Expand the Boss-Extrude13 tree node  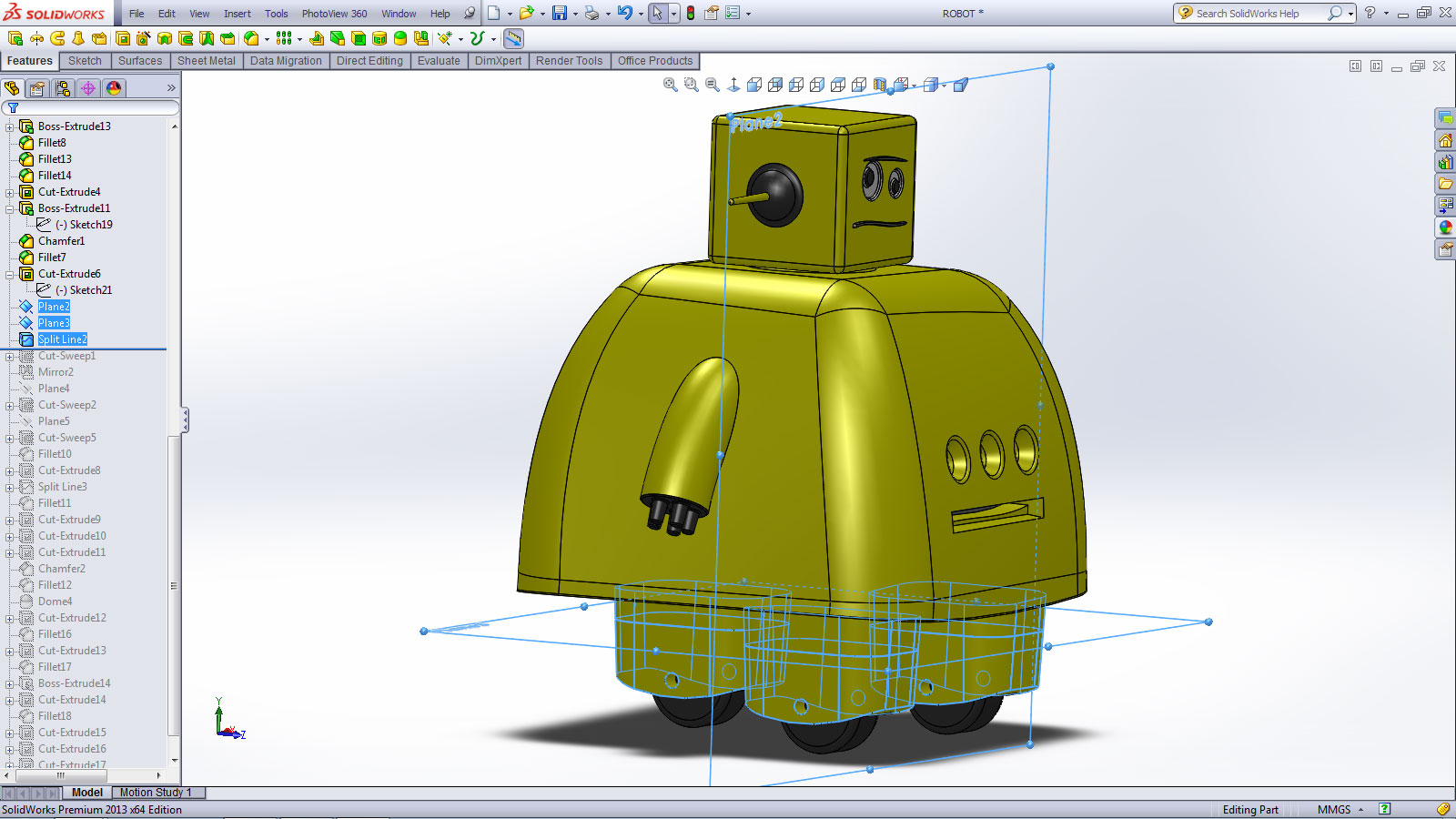pos(10,126)
